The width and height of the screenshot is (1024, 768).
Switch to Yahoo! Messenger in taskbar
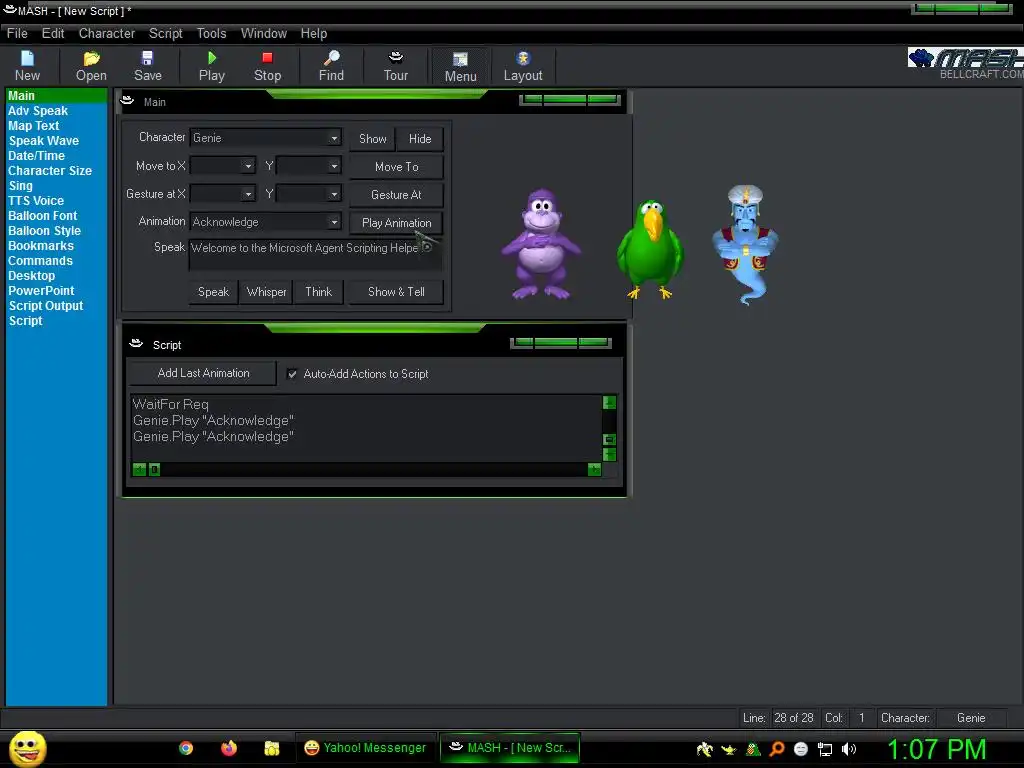[365, 748]
